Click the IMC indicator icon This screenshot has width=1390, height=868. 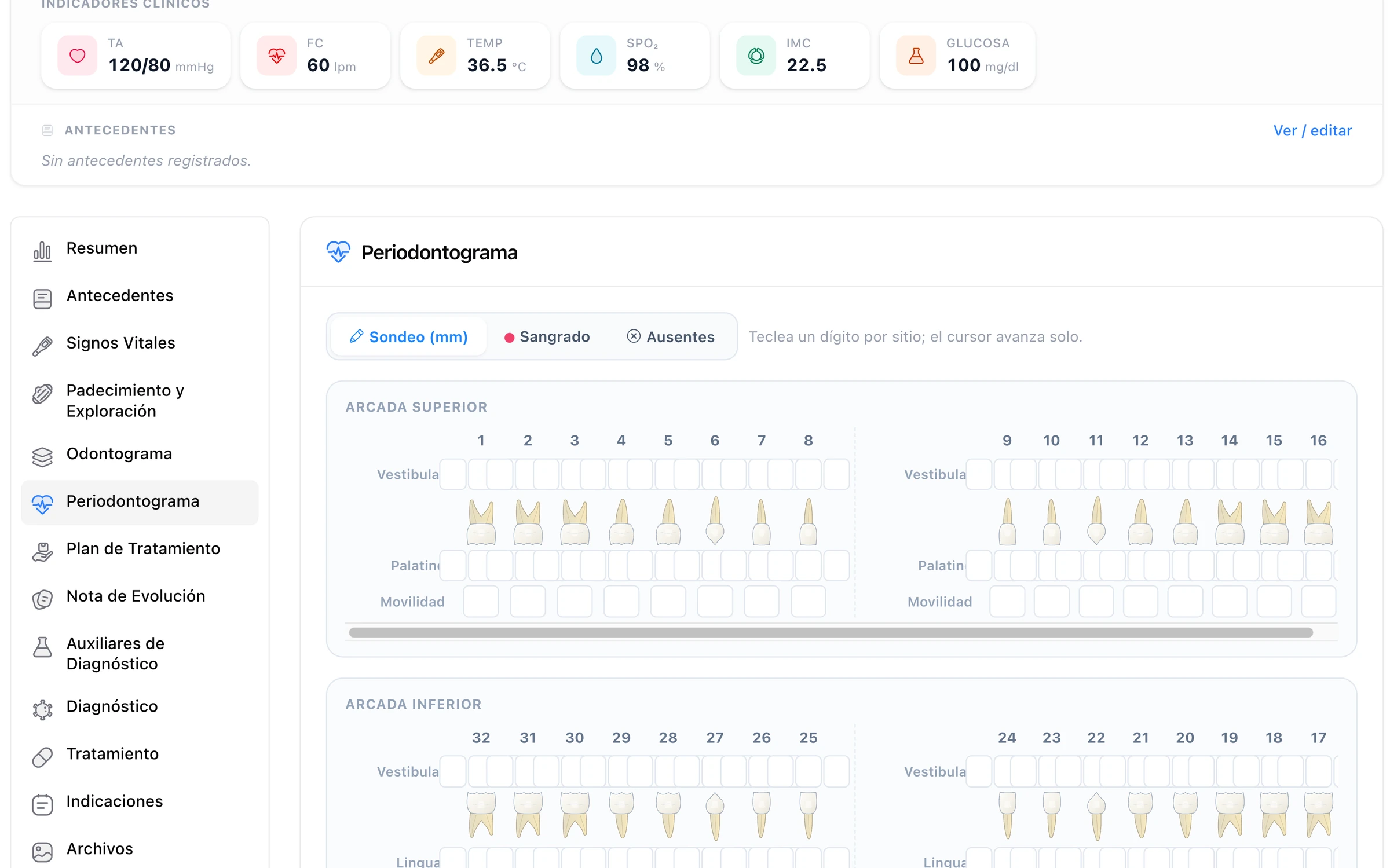point(756,56)
